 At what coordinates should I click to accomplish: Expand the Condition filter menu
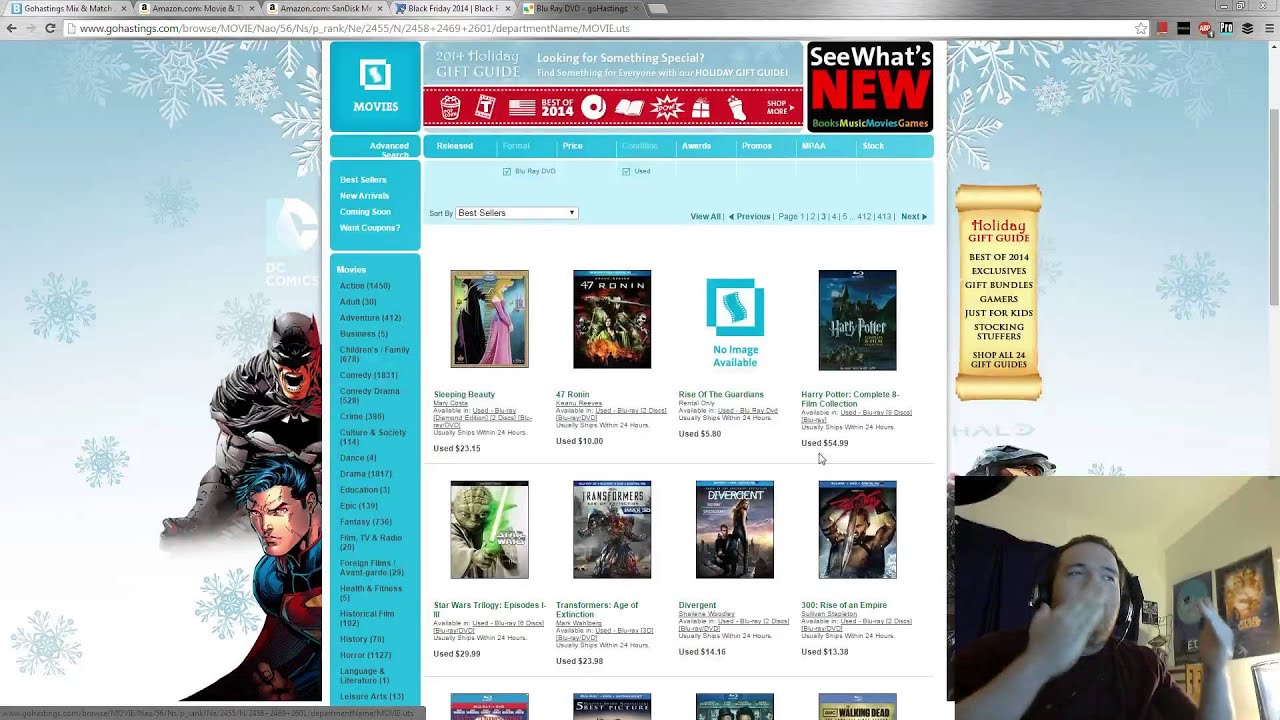(639, 146)
